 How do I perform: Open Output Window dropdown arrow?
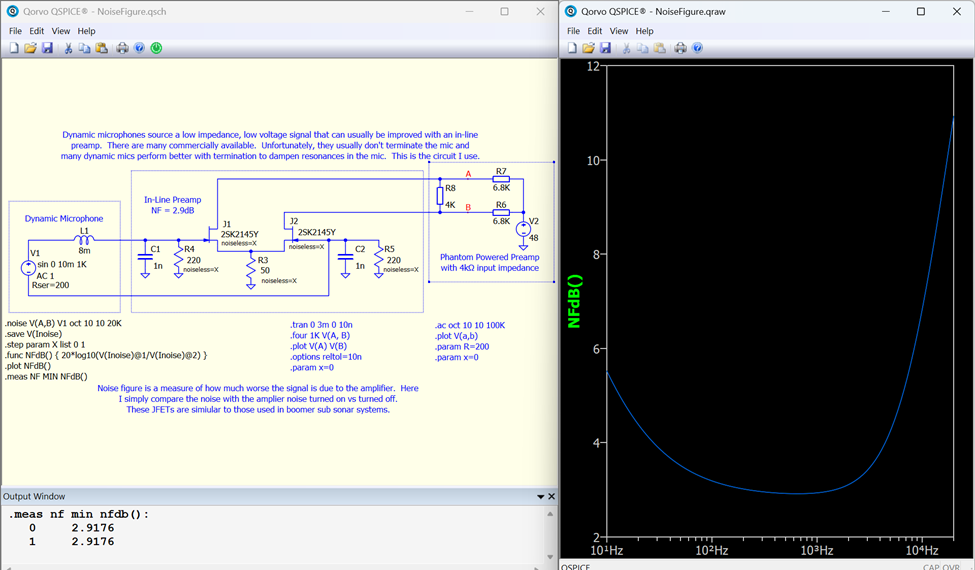coord(541,497)
